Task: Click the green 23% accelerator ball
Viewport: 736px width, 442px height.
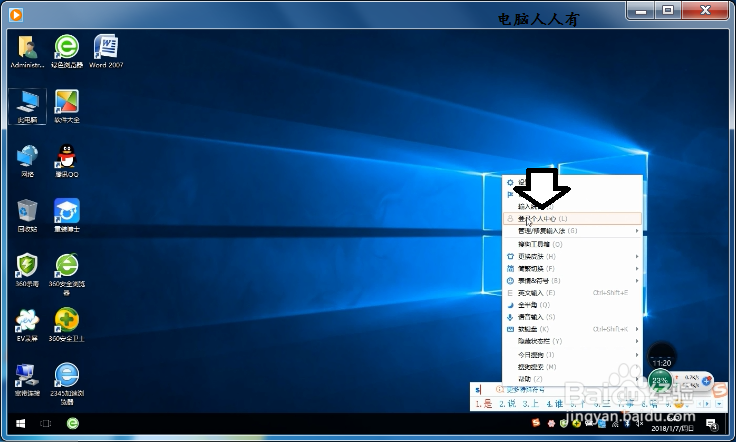Action: pos(660,381)
